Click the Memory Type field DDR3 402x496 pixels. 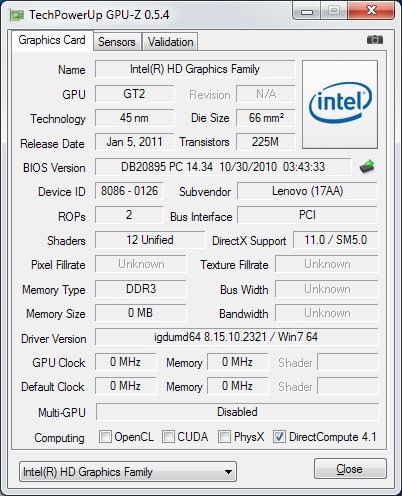click(x=141, y=289)
